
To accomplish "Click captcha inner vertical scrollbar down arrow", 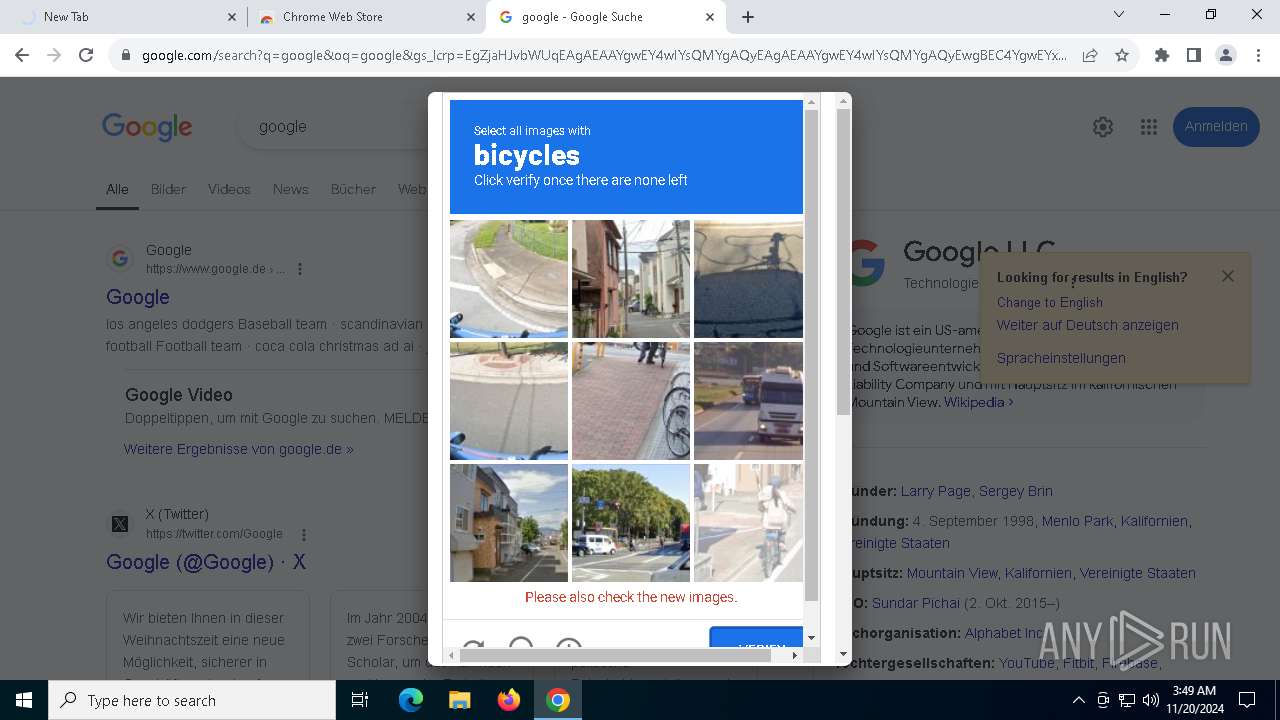I will click(811, 637).
